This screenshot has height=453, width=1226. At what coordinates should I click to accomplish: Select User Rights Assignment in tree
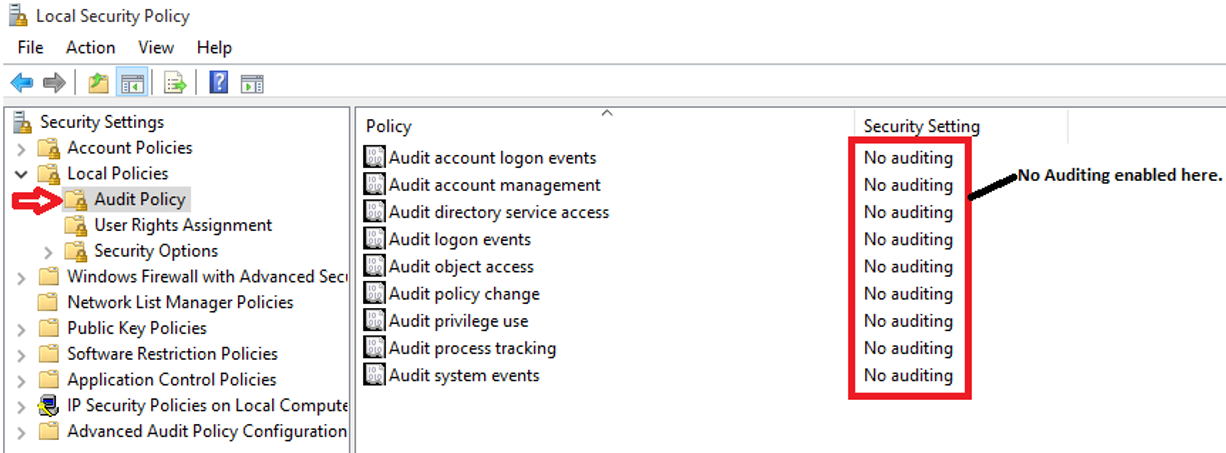point(183,225)
